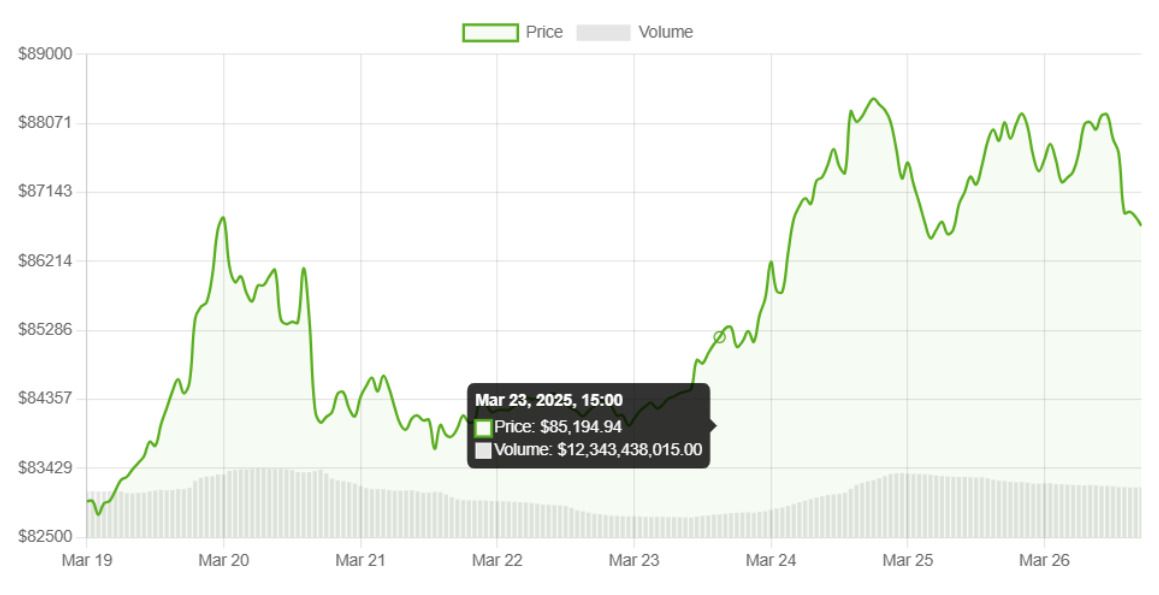Click the $89000 y-axis label
Viewport: 1159px width, 595px height.
pos(45,54)
